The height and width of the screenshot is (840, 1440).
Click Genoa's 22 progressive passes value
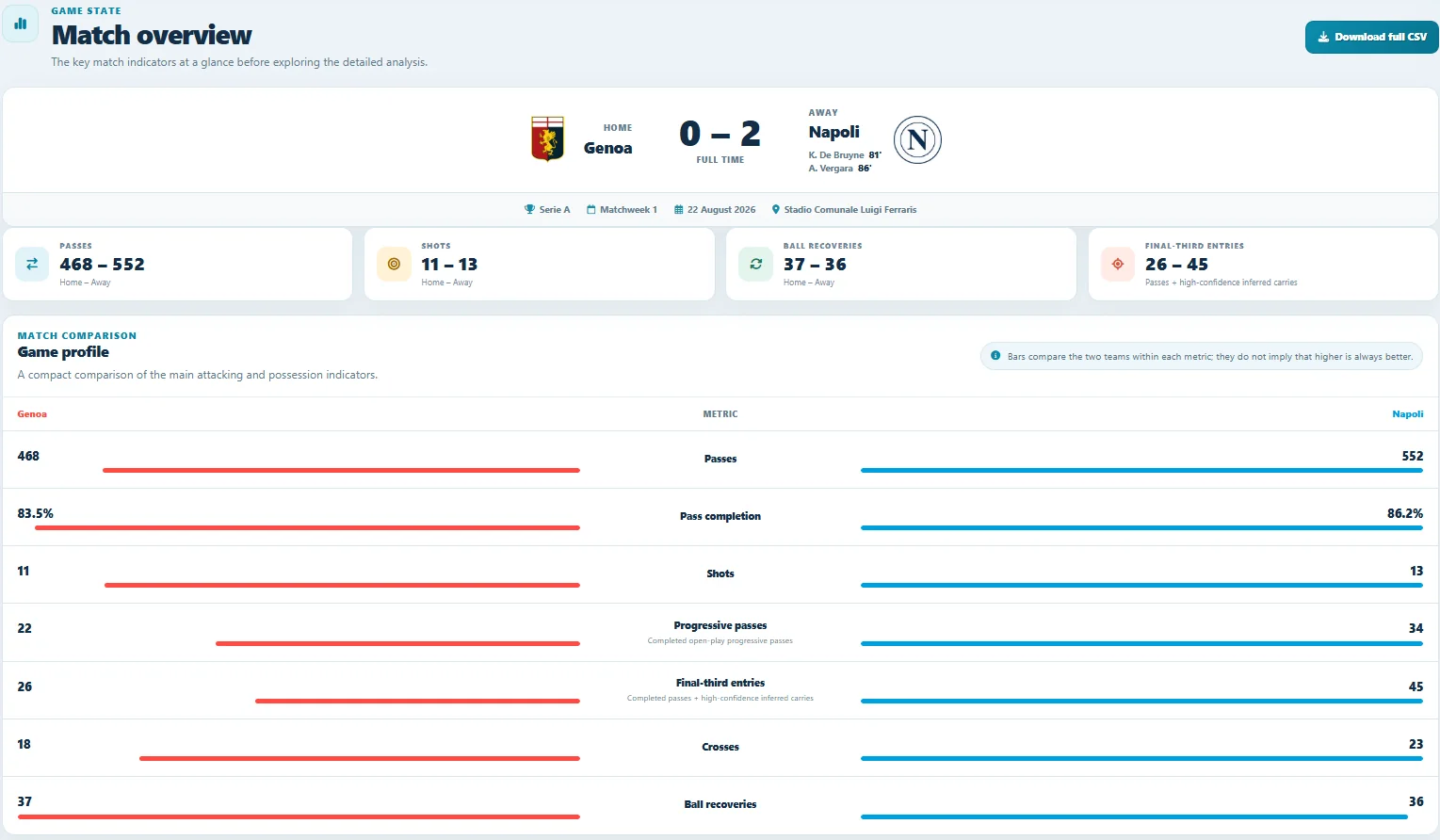tap(24, 629)
